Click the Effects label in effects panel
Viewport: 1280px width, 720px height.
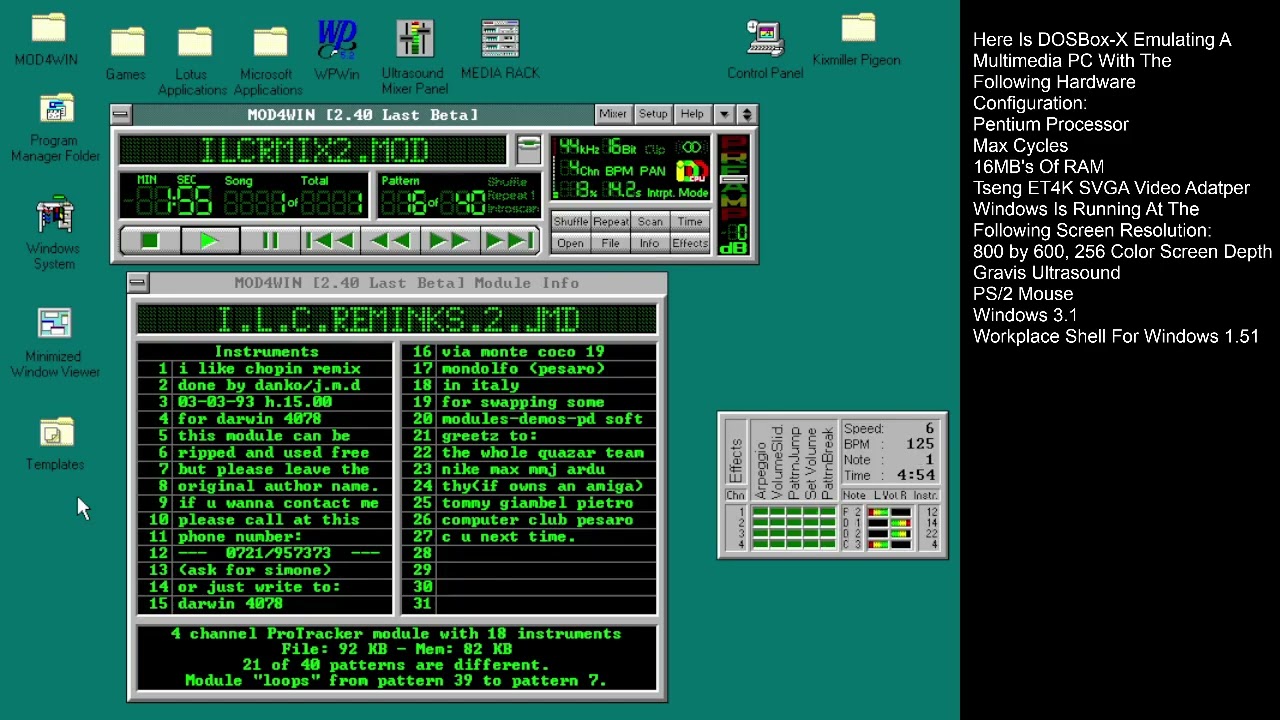[x=736, y=460]
